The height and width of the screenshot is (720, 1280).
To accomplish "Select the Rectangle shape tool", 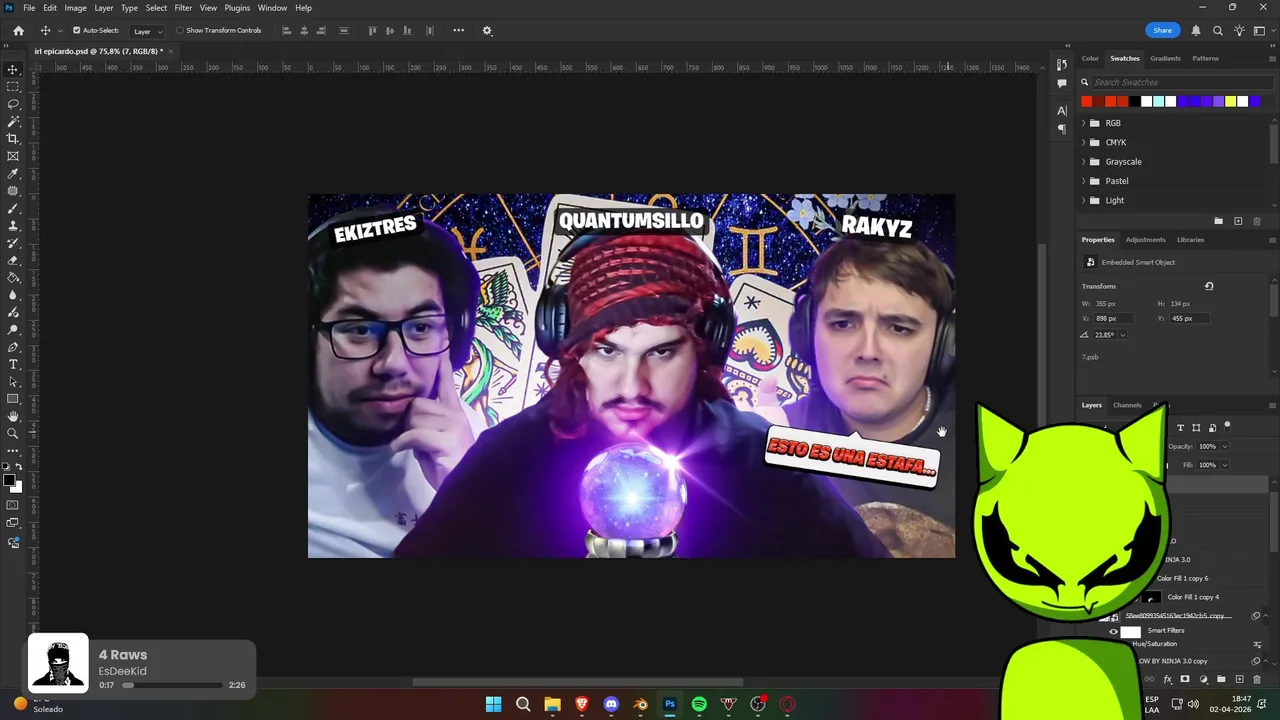I will point(13,399).
